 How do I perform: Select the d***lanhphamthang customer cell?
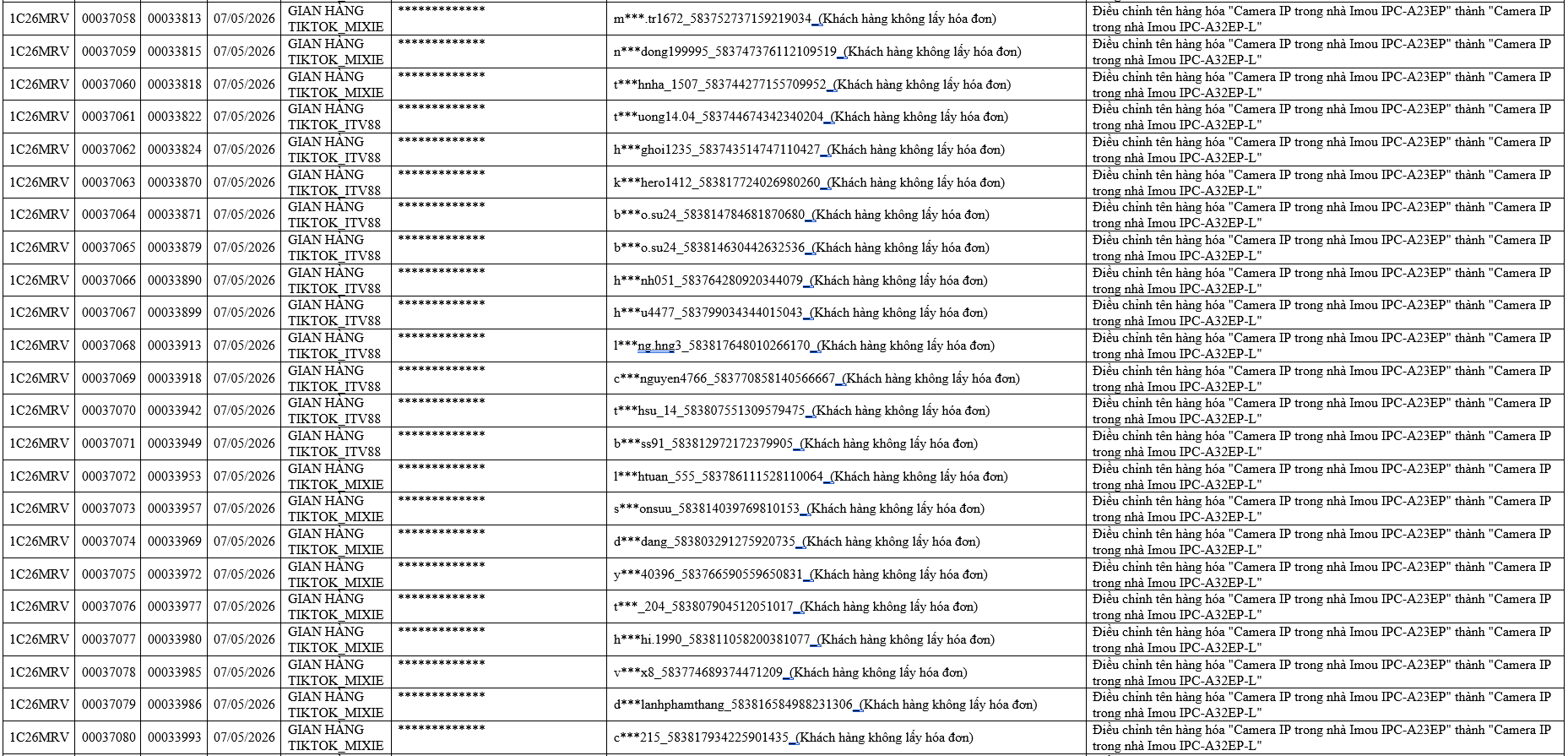846,704
